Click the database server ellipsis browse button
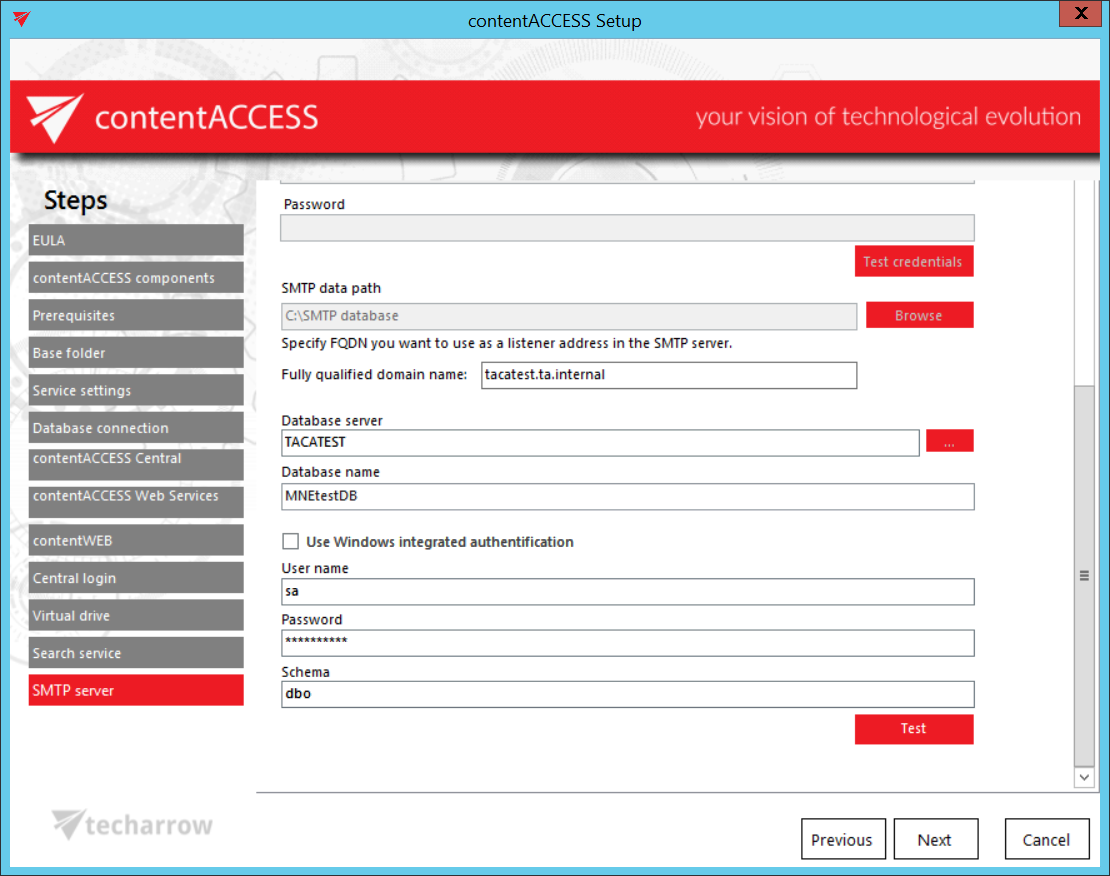The width and height of the screenshot is (1110, 876). 949,441
